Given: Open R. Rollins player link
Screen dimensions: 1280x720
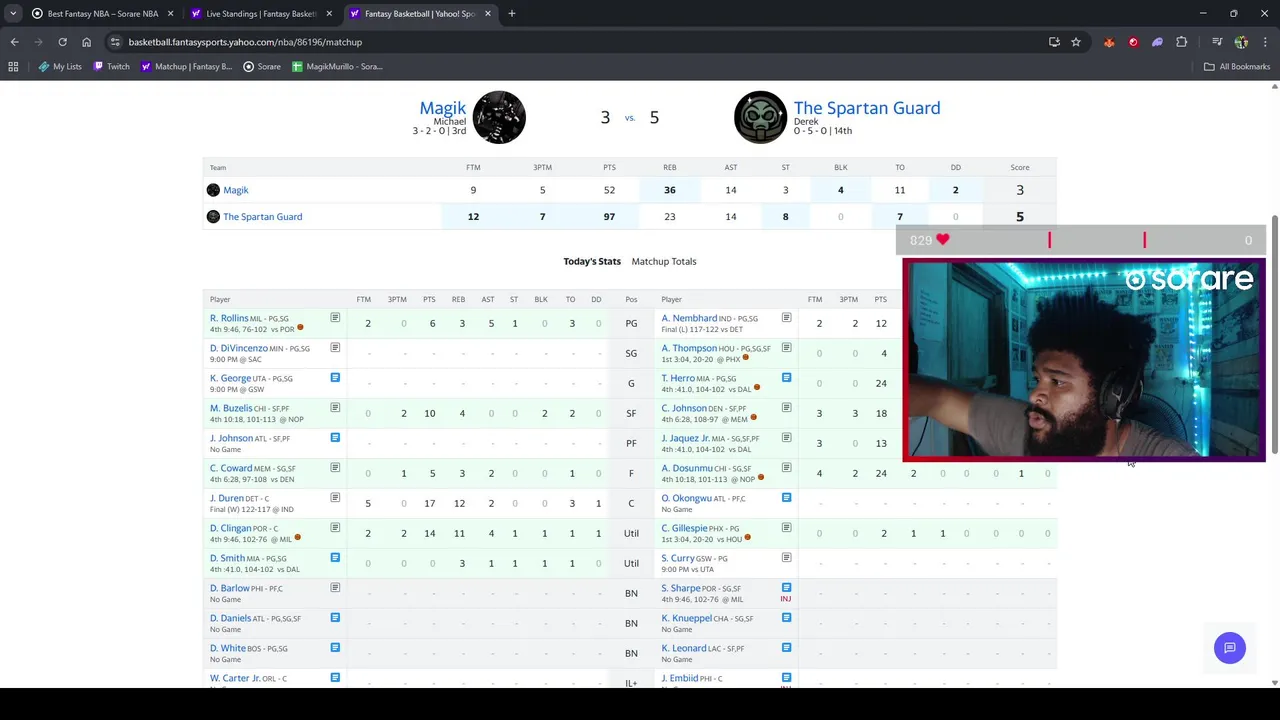Looking at the screenshot, I should point(229,318).
